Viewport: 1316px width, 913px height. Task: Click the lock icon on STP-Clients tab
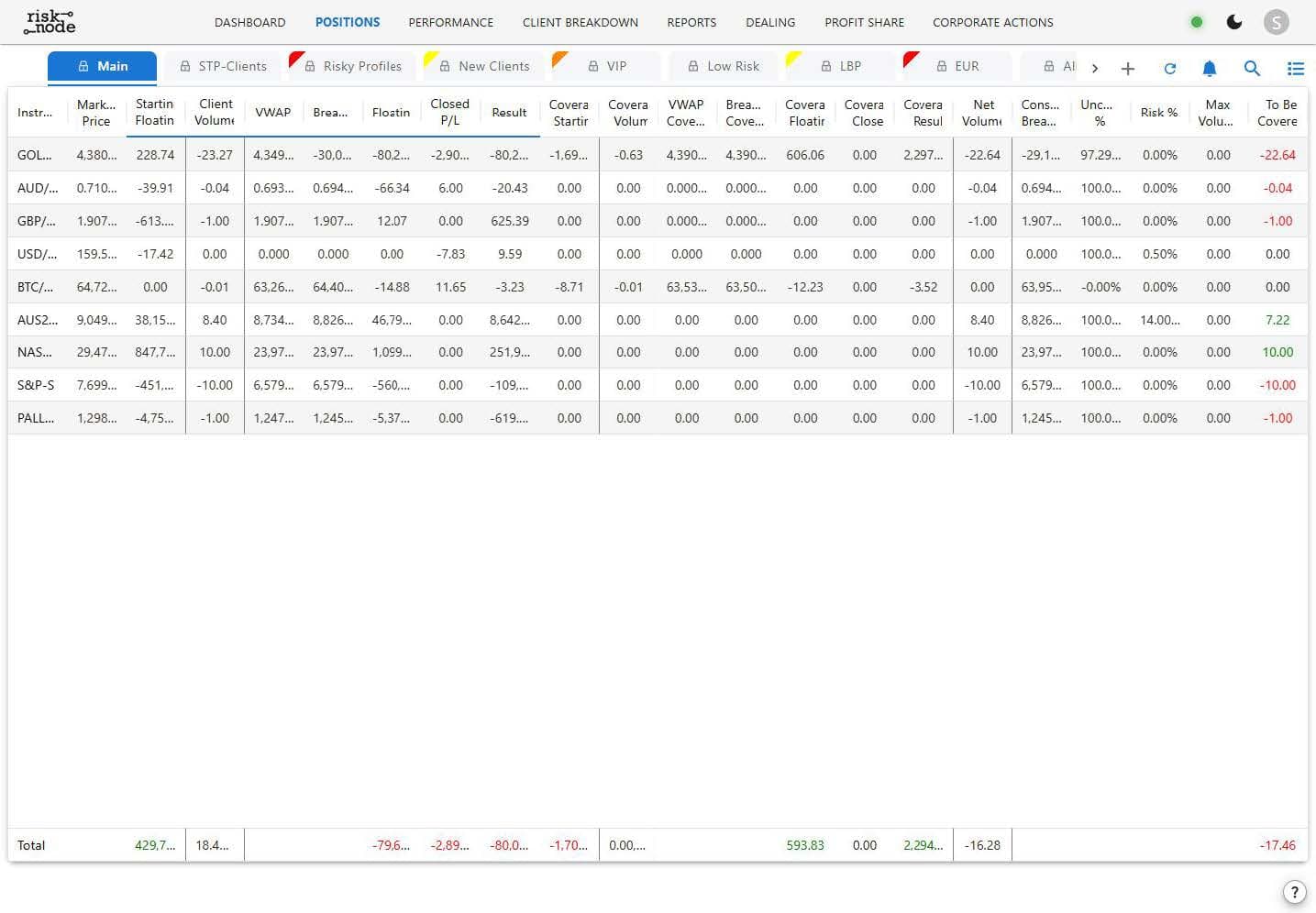click(x=185, y=66)
